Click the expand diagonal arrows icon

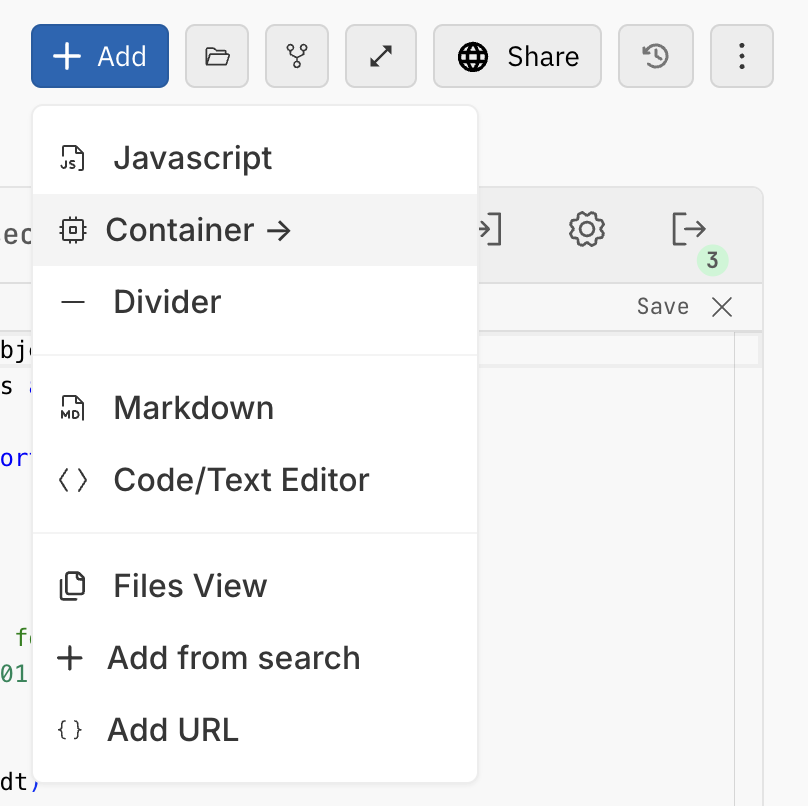click(x=381, y=56)
